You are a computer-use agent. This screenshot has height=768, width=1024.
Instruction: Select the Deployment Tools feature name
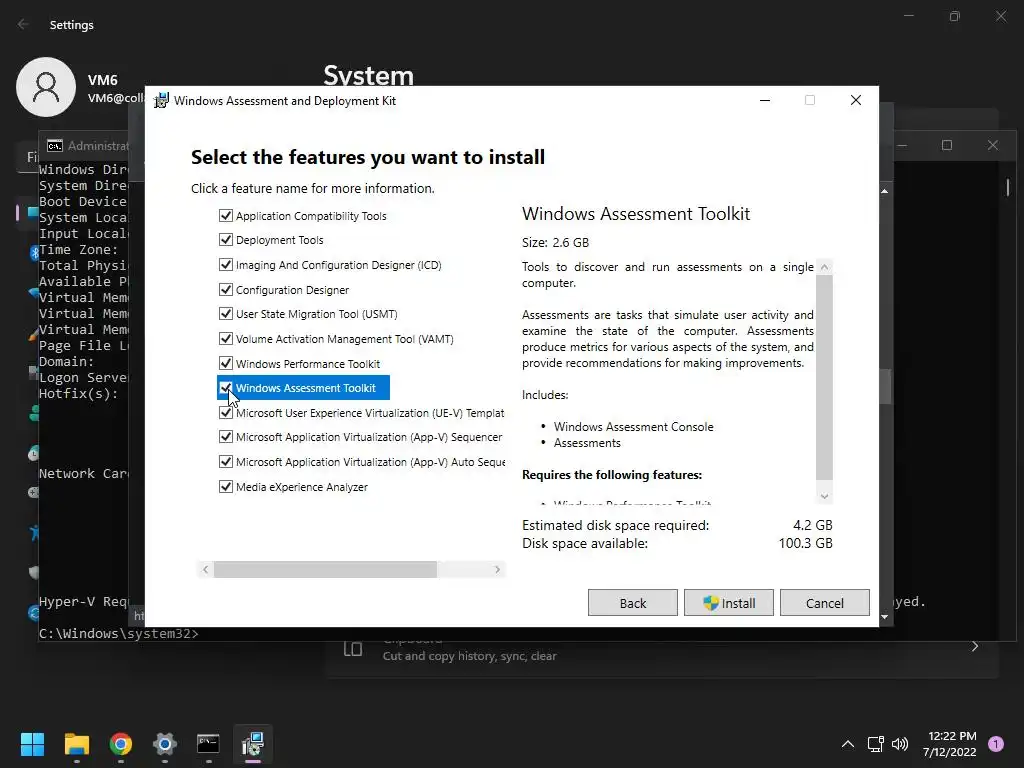[x=280, y=240]
